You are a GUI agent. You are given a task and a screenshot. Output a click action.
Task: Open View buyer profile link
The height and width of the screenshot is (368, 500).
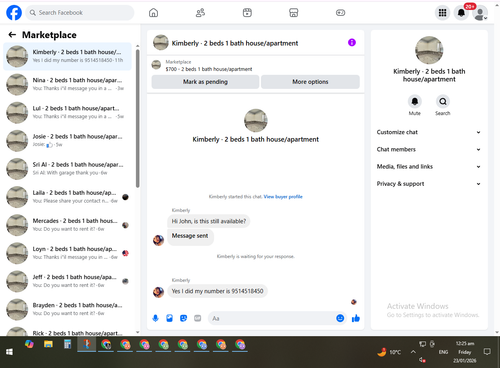click(x=283, y=197)
